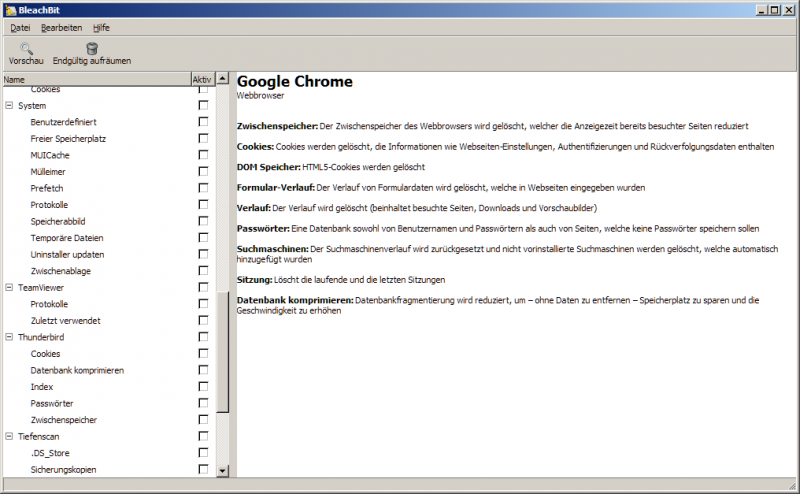Click the BleachBit title bar icon

[9, 8]
